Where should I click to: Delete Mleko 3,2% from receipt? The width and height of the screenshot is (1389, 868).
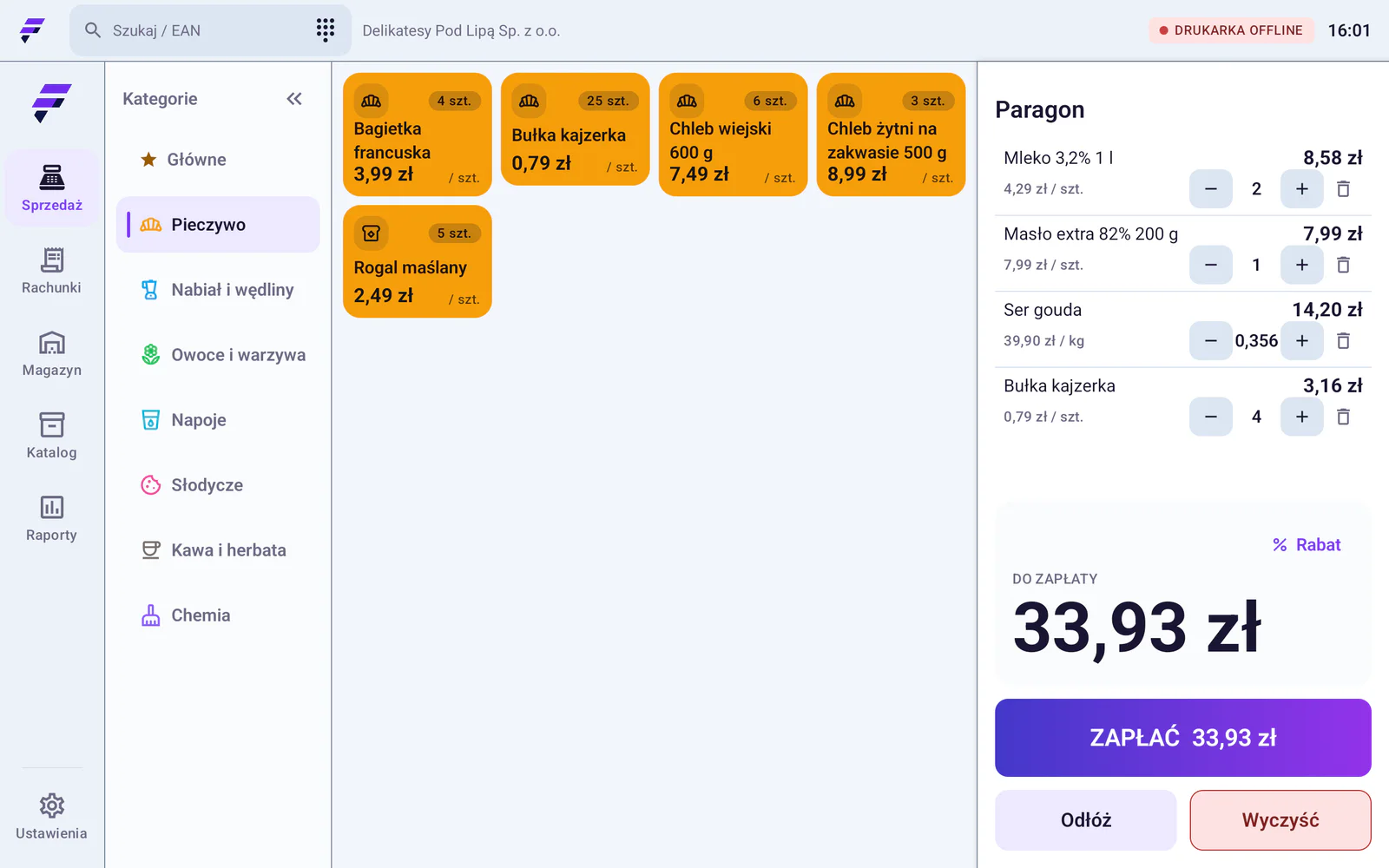point(1343,189)
